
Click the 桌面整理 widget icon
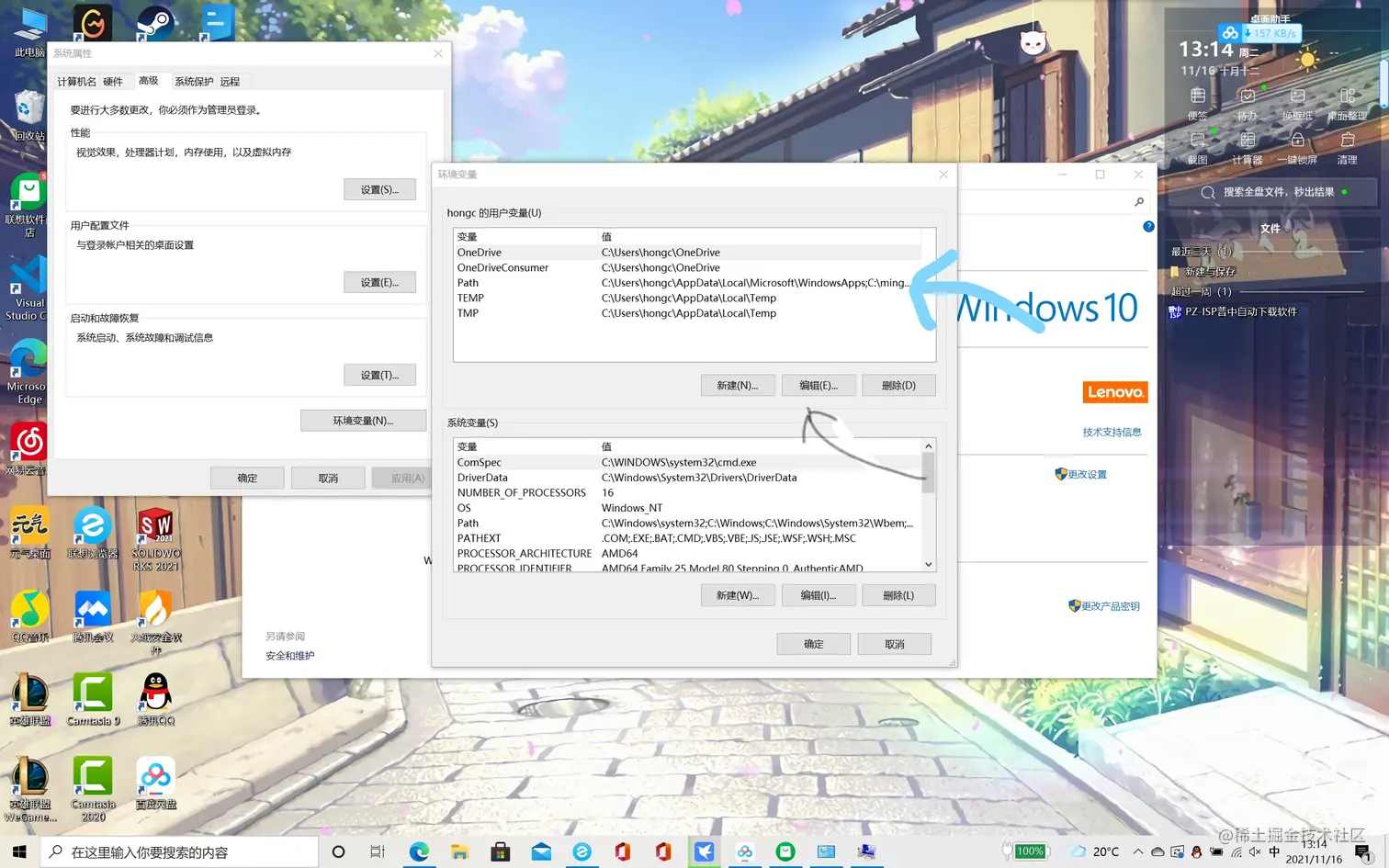(1347, 105)
